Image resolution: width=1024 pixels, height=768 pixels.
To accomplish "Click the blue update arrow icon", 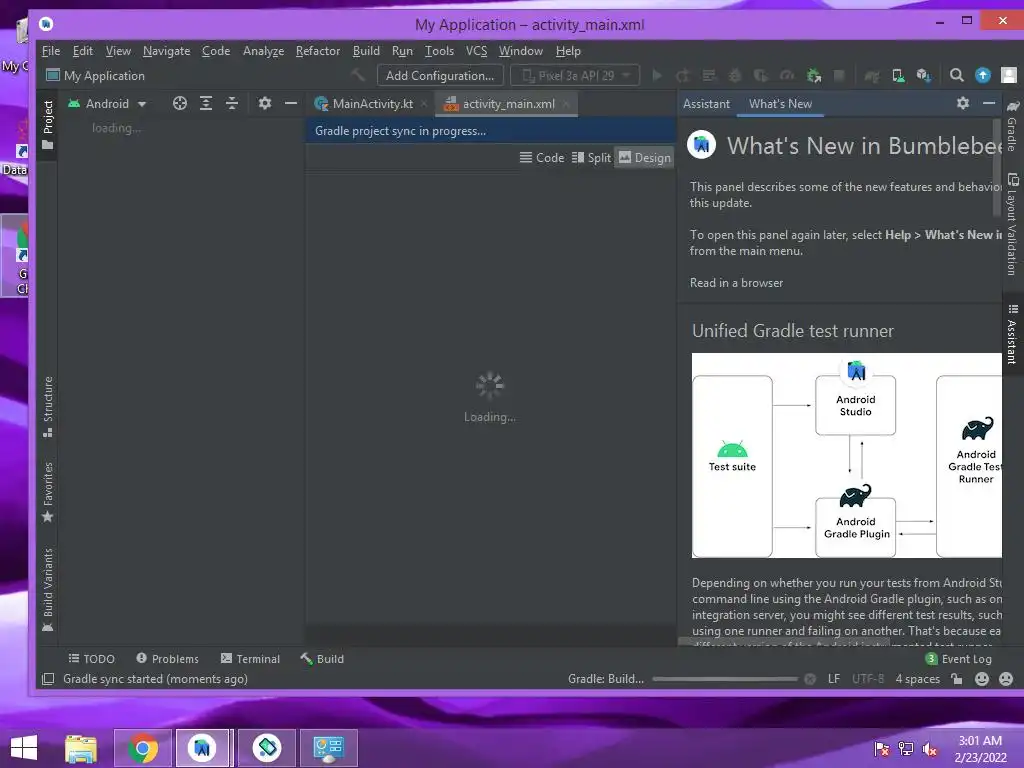I will pos(983,76).
